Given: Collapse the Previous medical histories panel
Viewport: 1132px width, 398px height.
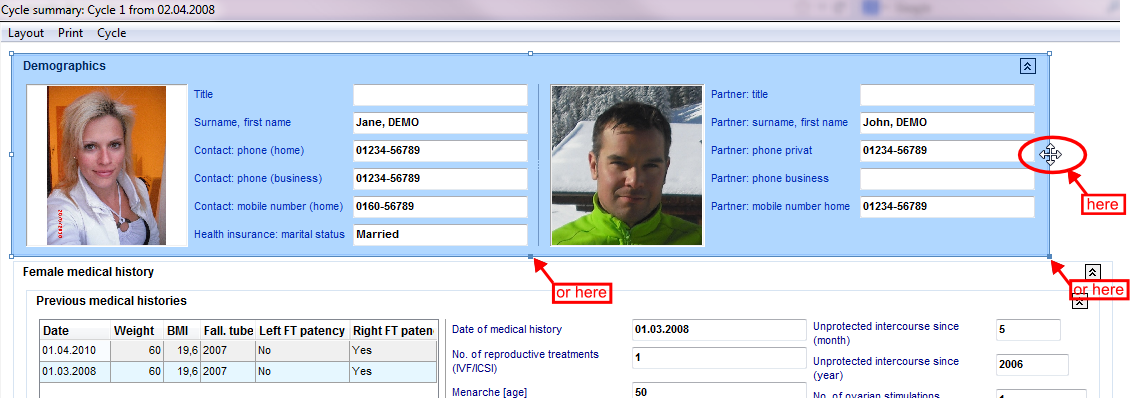Looking at the screenshot, I should (x=1079, y=302).
